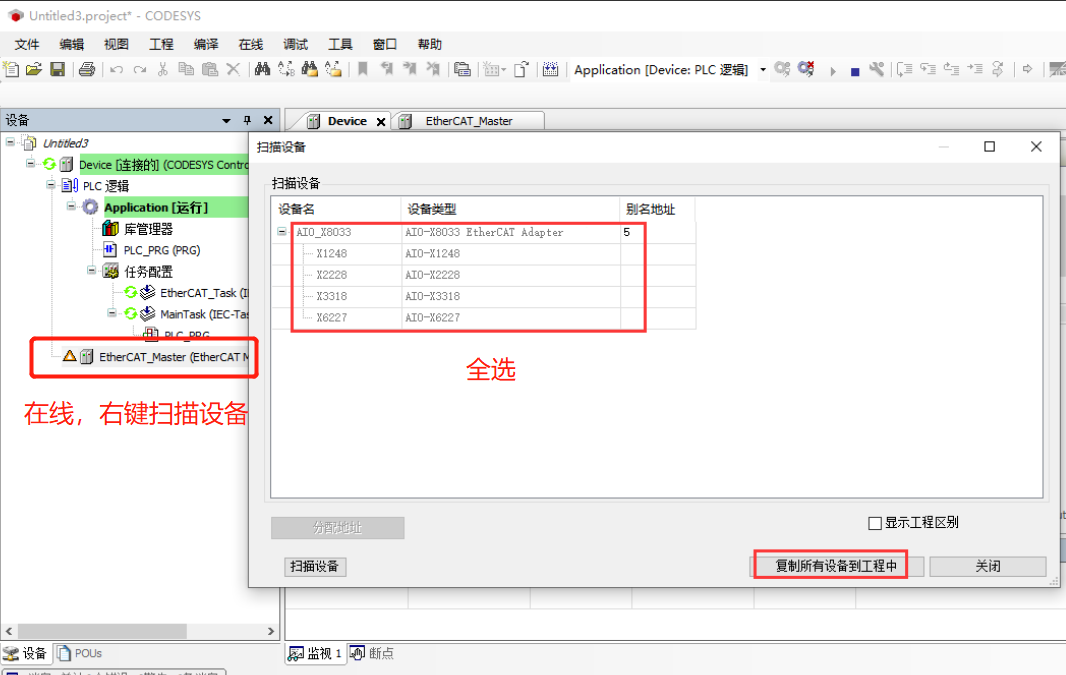This screenshot has height=675, width=1066.
Task: Collapse the AIO_X8033 device tree node
Action: coord(284,232)
